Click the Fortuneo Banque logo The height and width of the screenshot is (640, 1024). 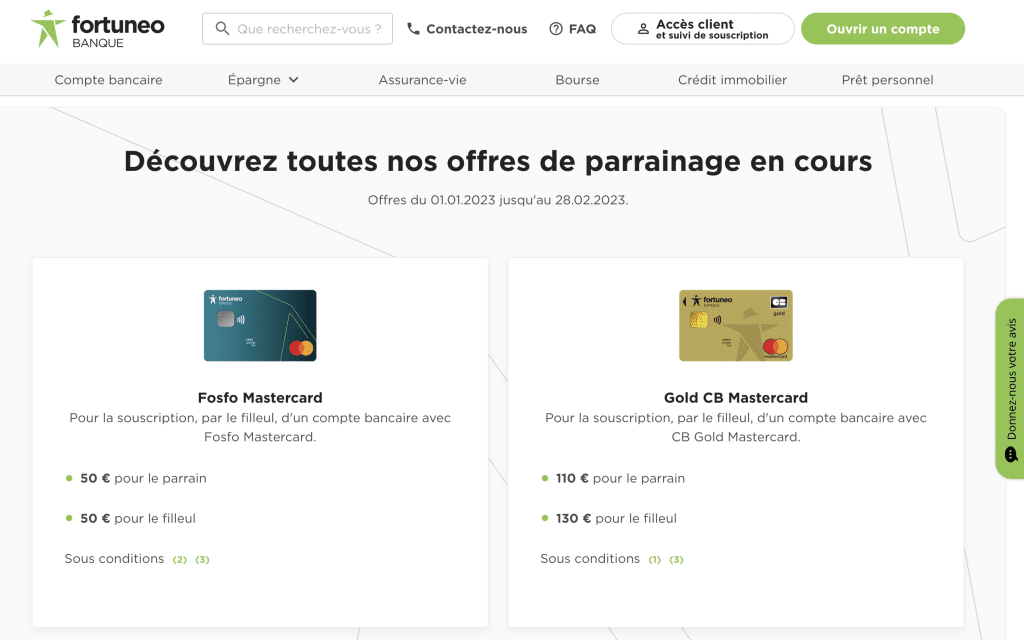pos(98,29)
